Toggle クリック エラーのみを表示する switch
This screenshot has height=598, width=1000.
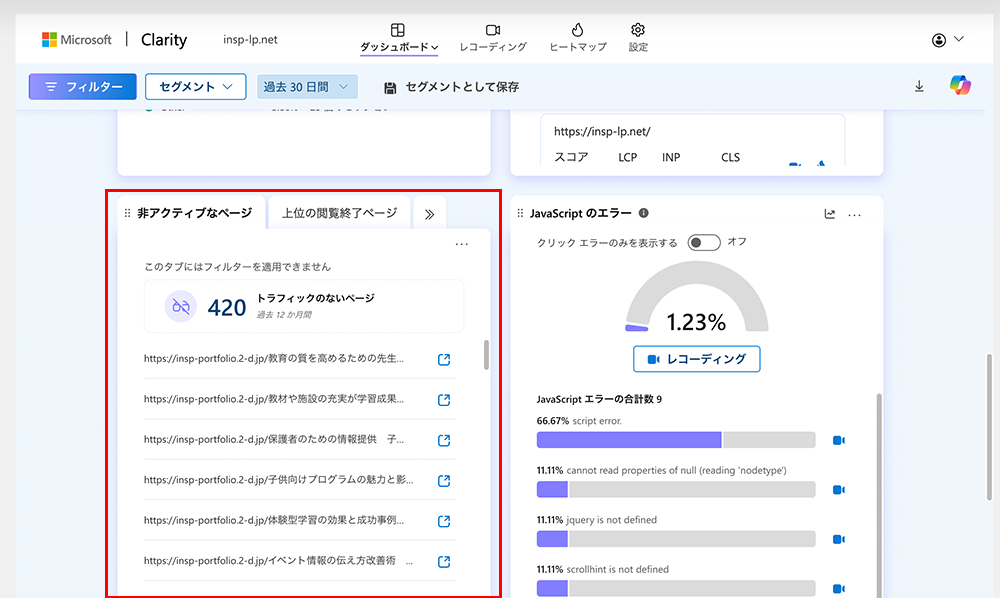tap(704, 242)
